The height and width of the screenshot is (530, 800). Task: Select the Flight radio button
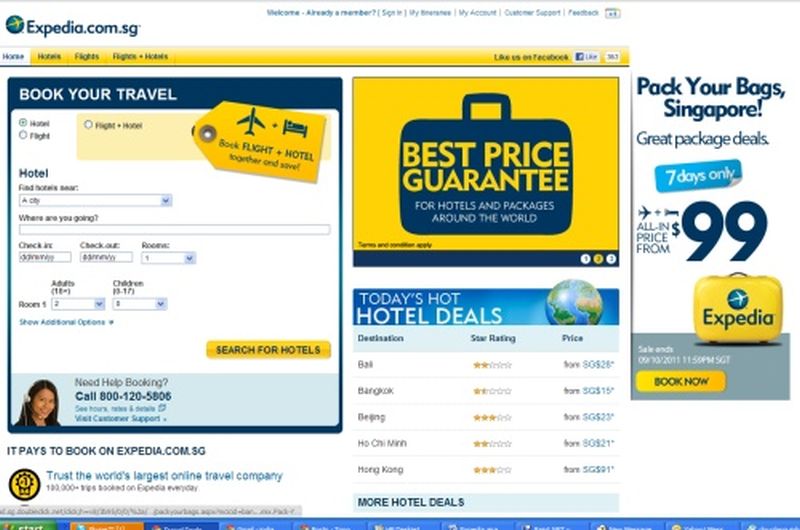[23, 135]
